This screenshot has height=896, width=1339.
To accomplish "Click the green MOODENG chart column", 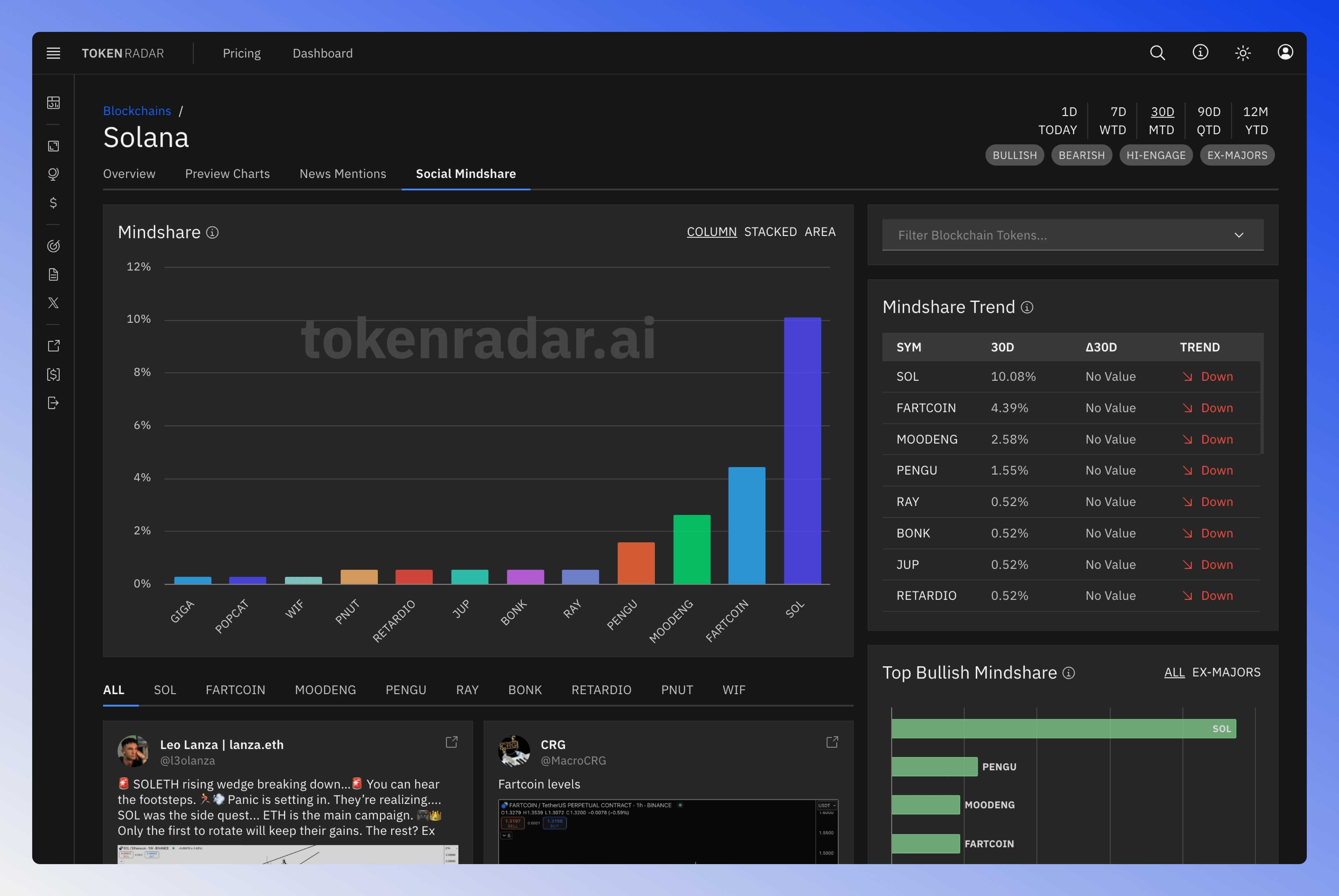I will click(692, 549).
